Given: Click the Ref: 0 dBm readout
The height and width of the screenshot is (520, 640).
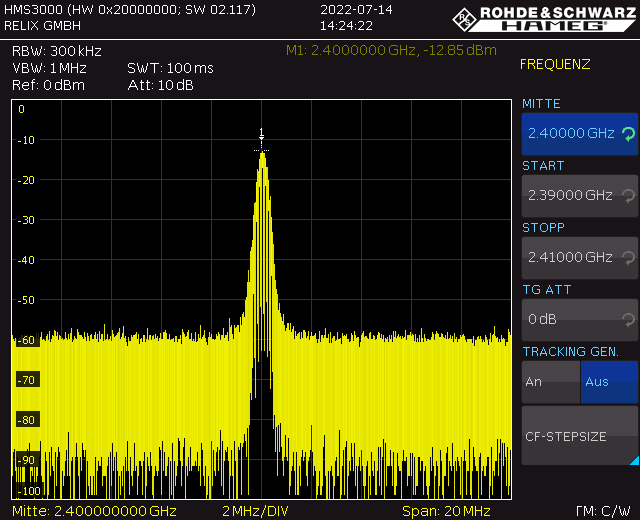Looking at the screenshot, I should click(x=48, y=85).
